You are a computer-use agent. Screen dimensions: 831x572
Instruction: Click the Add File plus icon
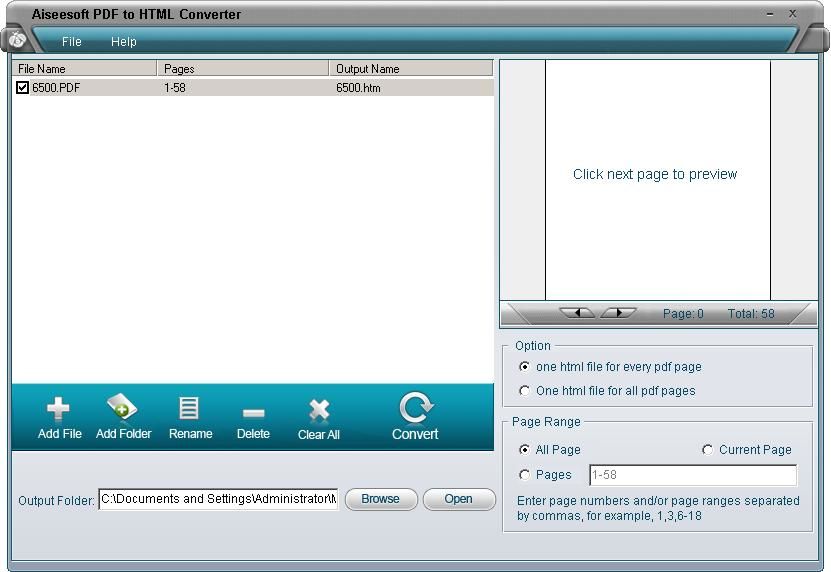click(58, 409)
